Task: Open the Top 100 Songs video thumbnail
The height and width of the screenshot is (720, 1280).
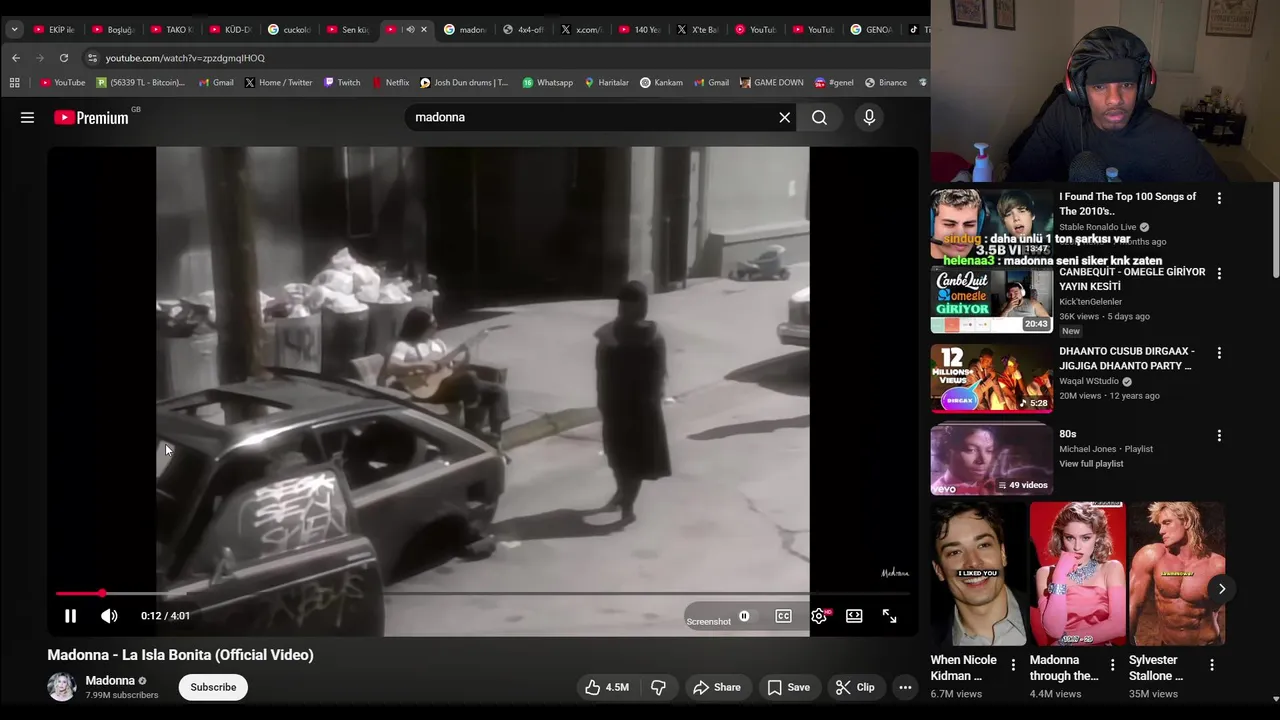Action: [x=991, y=223]
